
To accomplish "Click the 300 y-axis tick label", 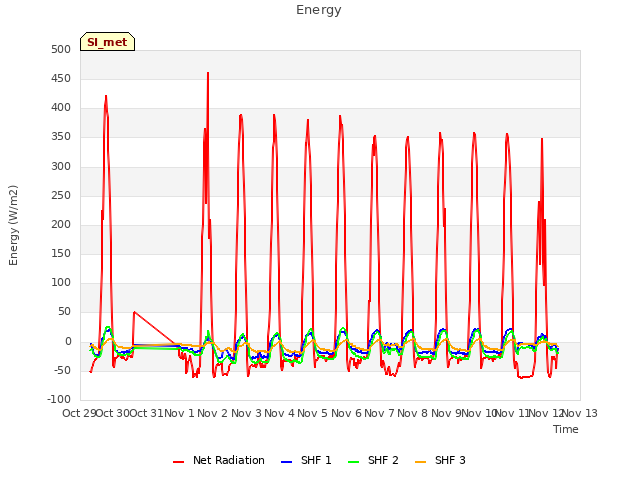I will click(61, 167).
